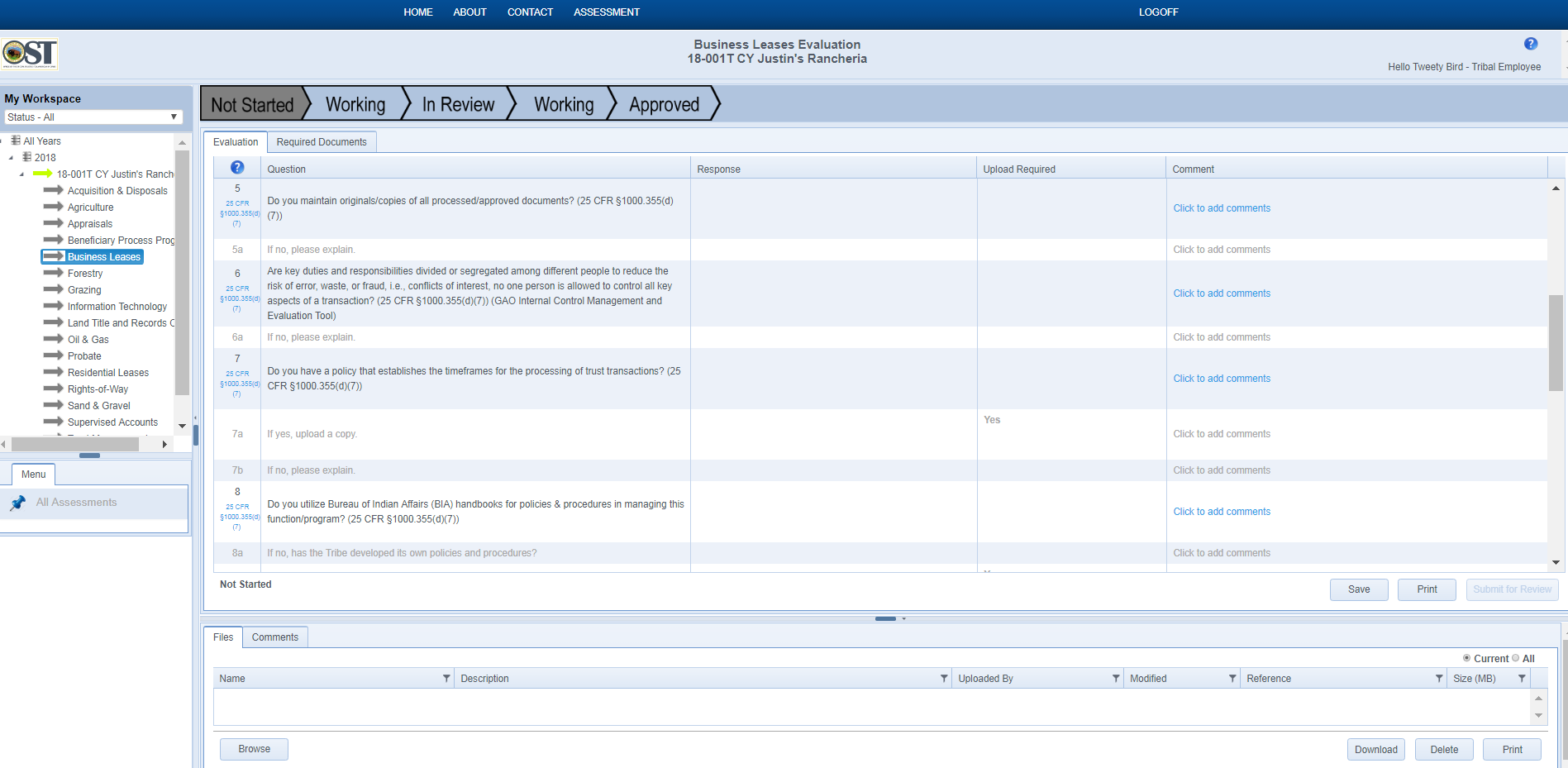Select the Current radio button

tap(1466, 658)
